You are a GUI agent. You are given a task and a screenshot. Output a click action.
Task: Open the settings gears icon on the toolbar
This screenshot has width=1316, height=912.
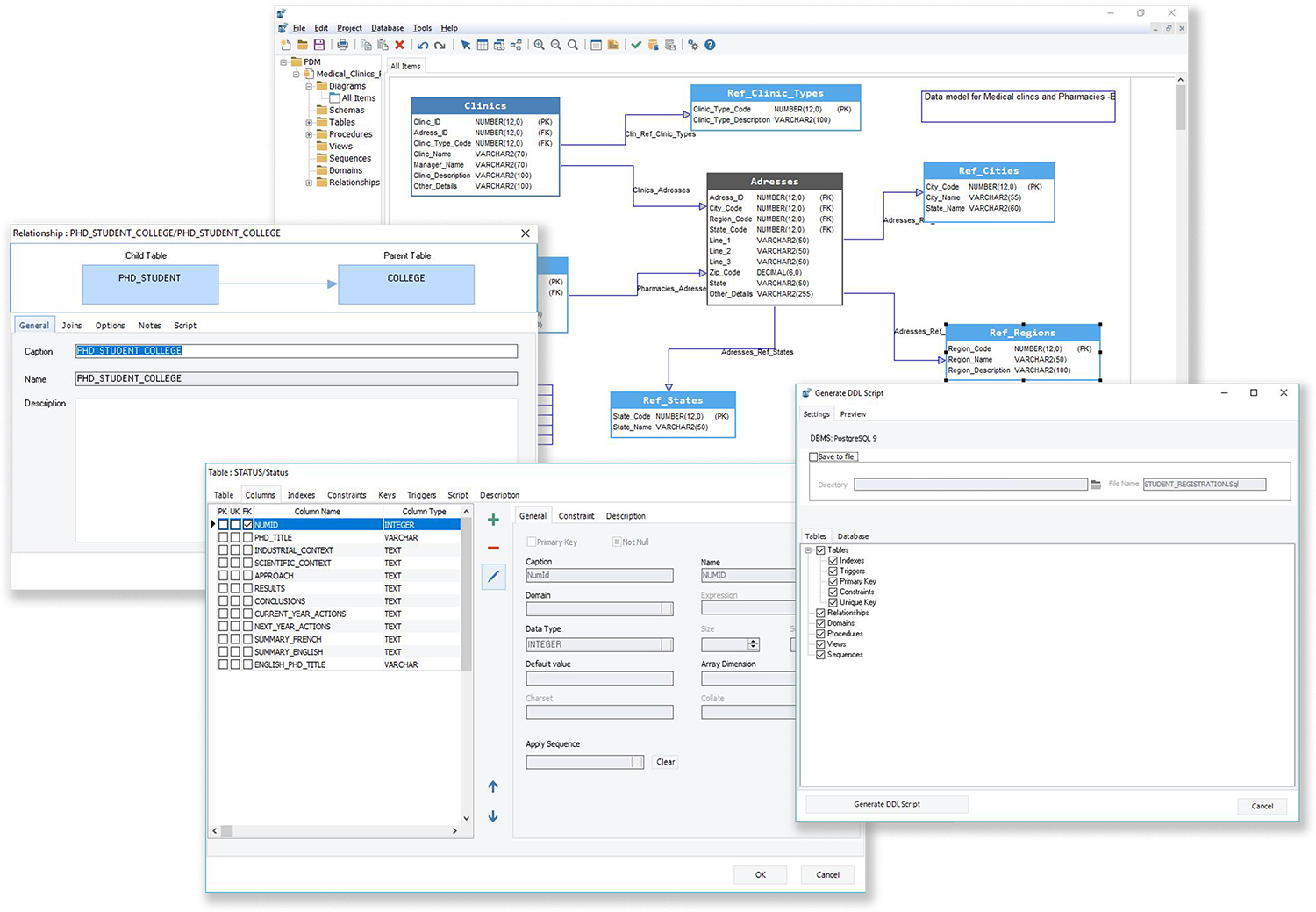[x=693, y=45]
